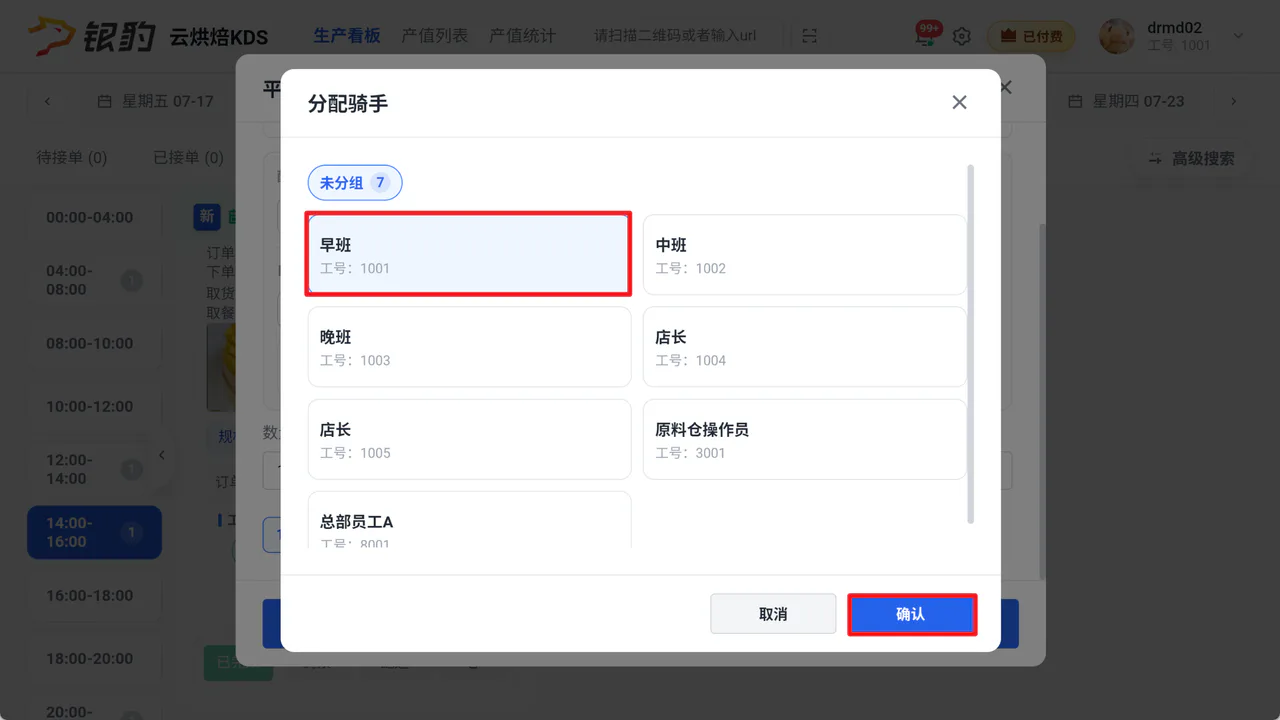
Task: Select rider 晚班 工号 1003
Action: click(x=470, y=347)
